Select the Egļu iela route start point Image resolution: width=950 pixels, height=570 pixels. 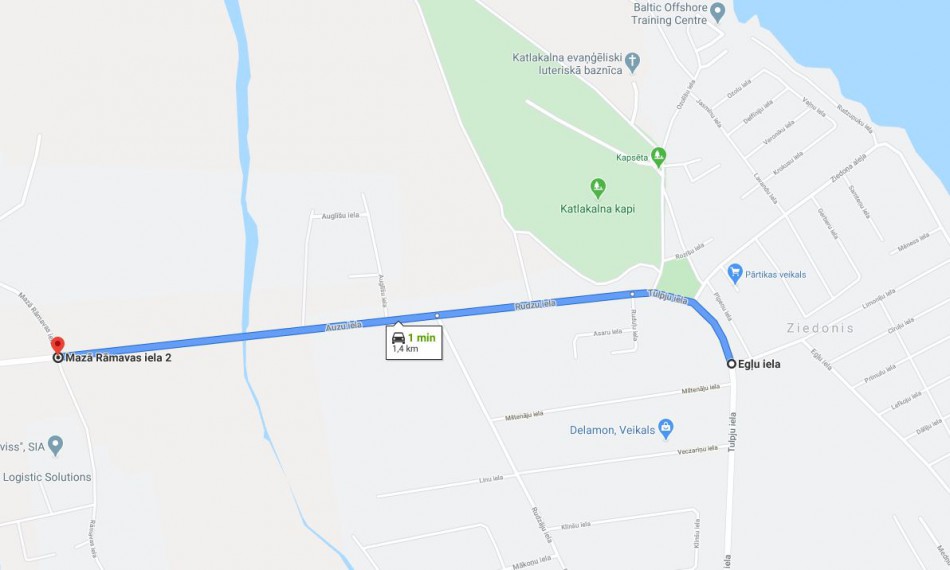tap(731, 364)
